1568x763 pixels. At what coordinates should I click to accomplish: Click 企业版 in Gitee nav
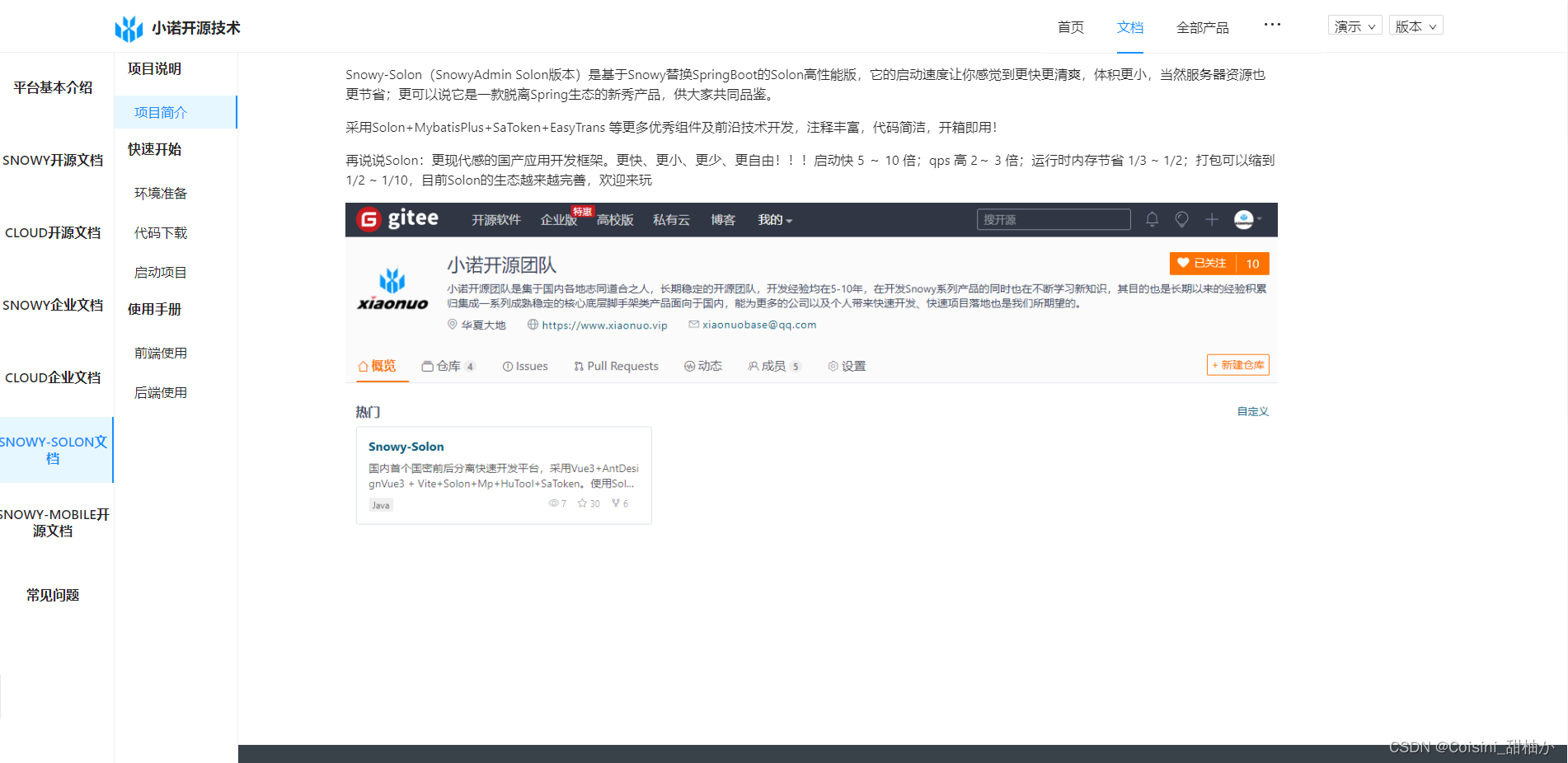coord(558,220)
